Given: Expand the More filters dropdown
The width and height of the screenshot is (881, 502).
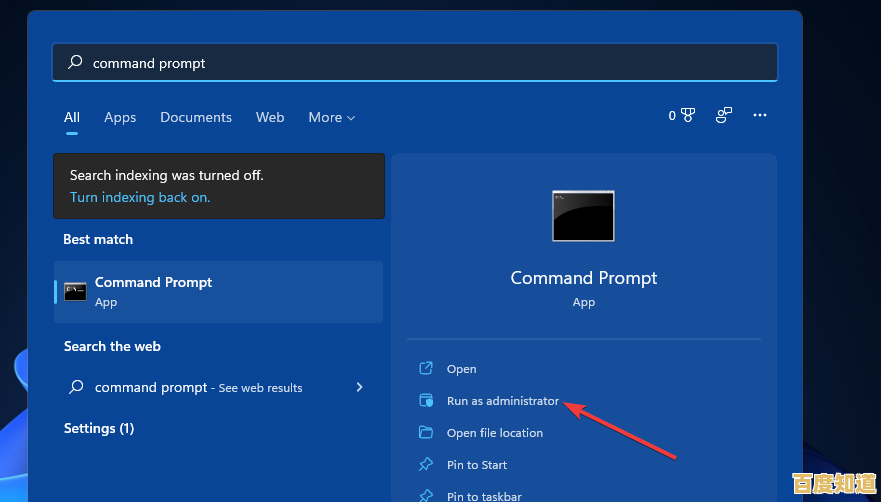Looking at the screenshot, I should pyautogui.click(x=331, y=118).
